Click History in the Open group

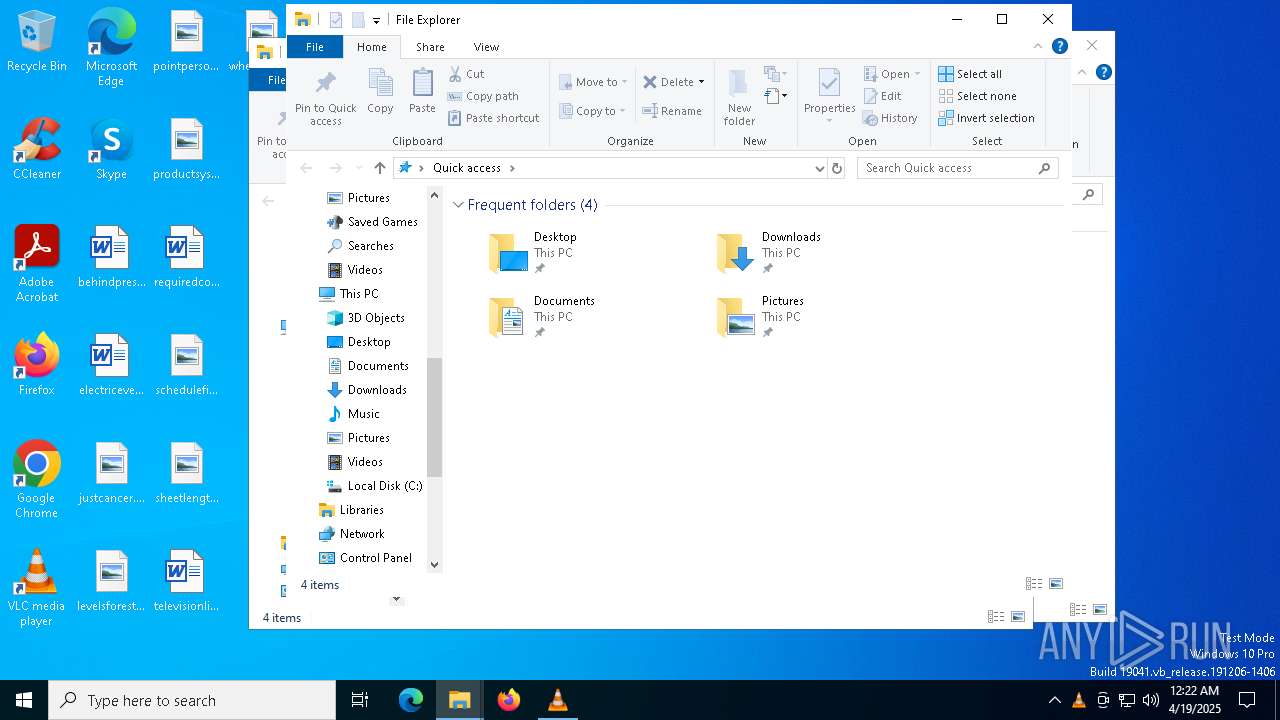[x=890, y=118]
